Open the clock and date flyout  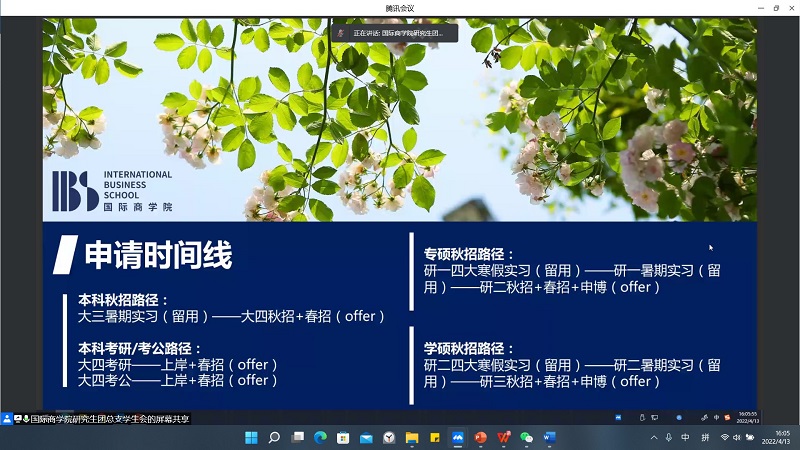[775, 437]
